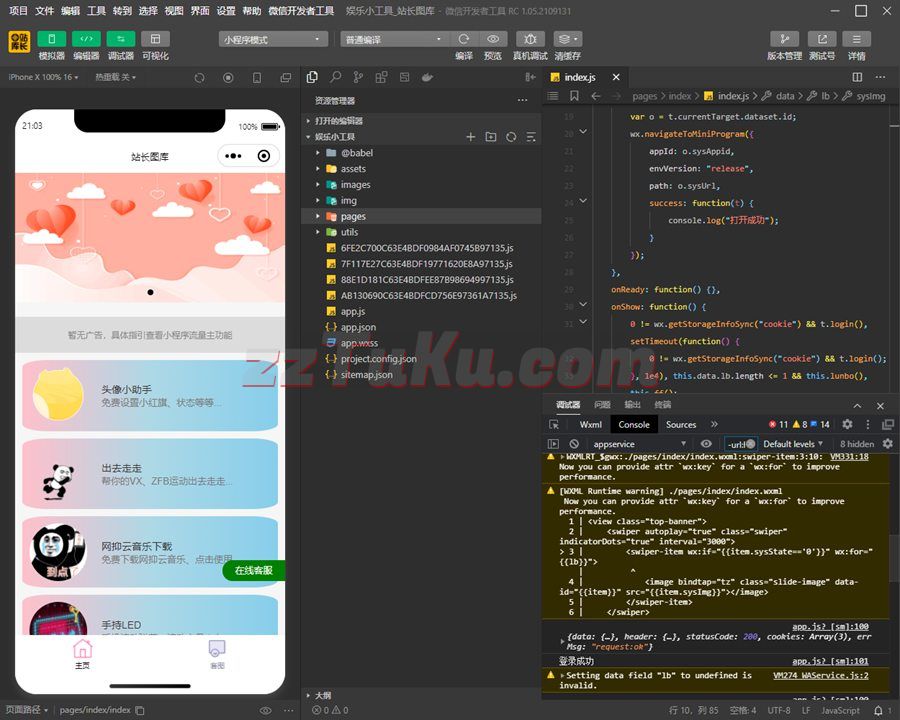
Task: Click the 编译 compile refresh icon
Action: (x=464, y=39)
